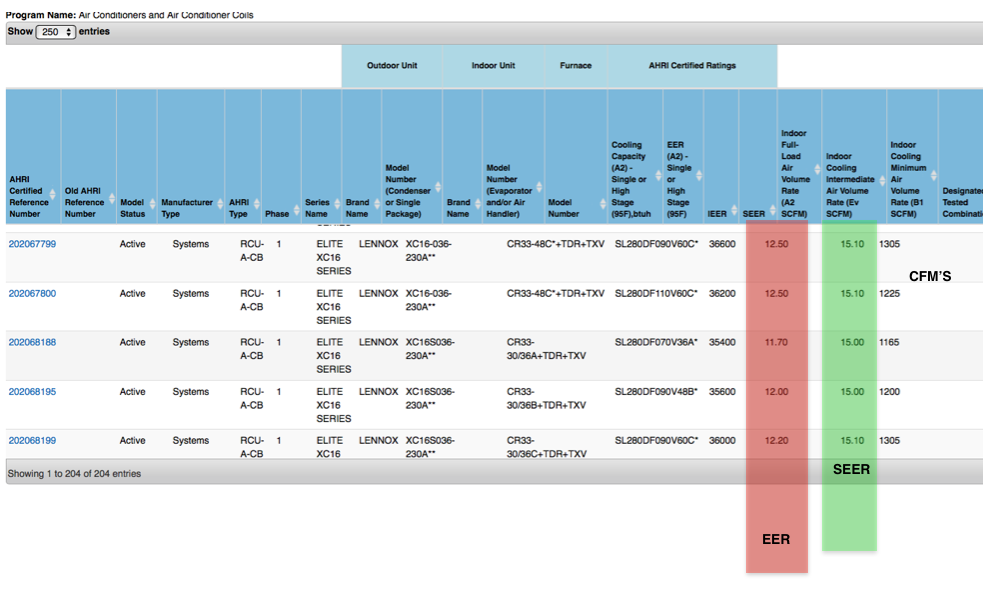983x596 pixels.
Task: Open reference number 202067799 link
Action: (32, 244)
